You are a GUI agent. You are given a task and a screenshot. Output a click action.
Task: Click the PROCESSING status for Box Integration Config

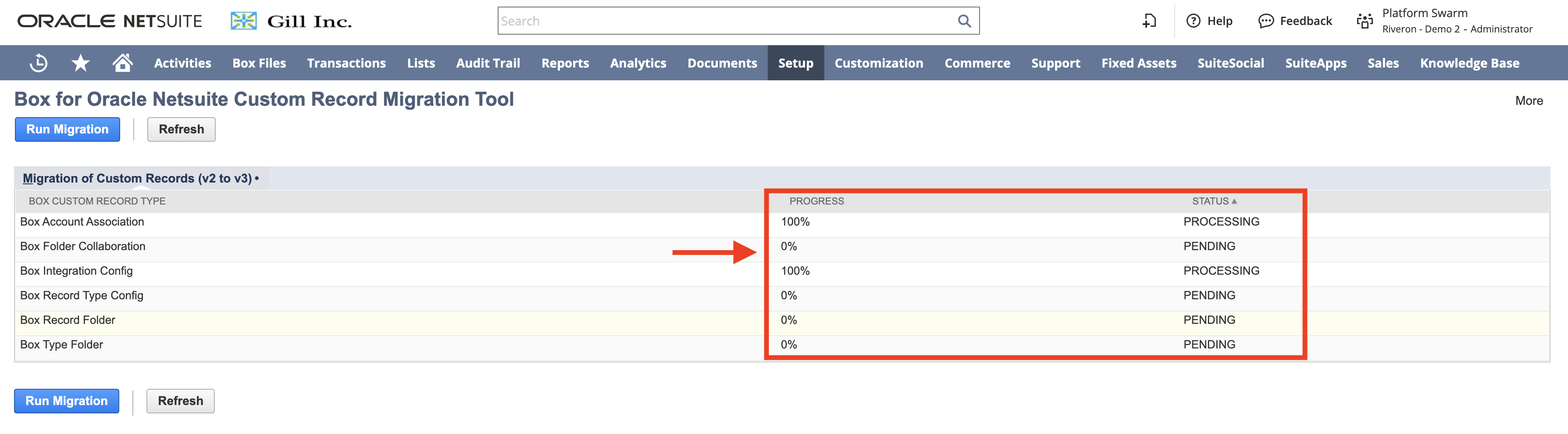click(x=1221, y=271)
